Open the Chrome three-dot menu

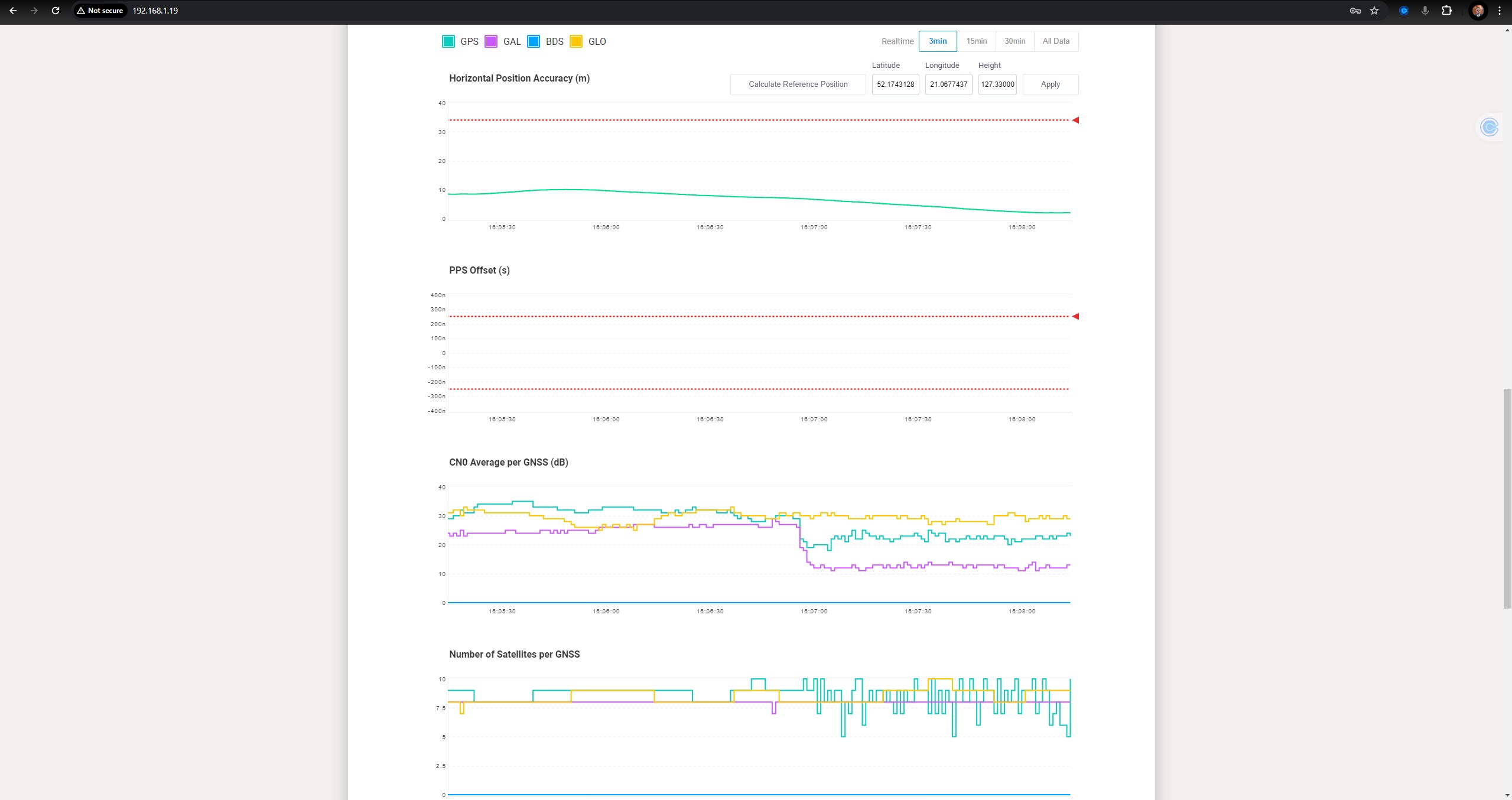pyautogui.click(x=1499, y=11)
